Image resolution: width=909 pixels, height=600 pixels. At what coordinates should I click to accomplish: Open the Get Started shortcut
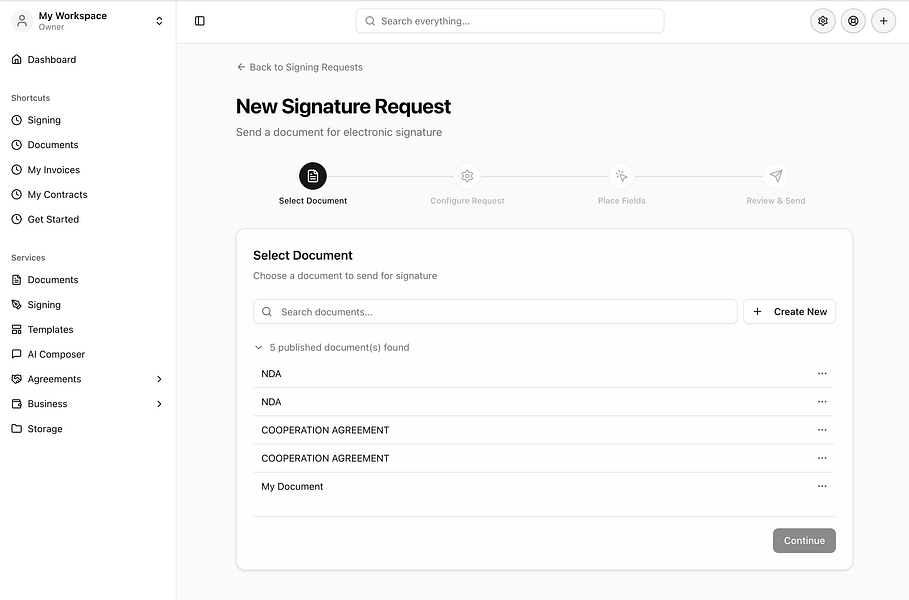[88, 220]
